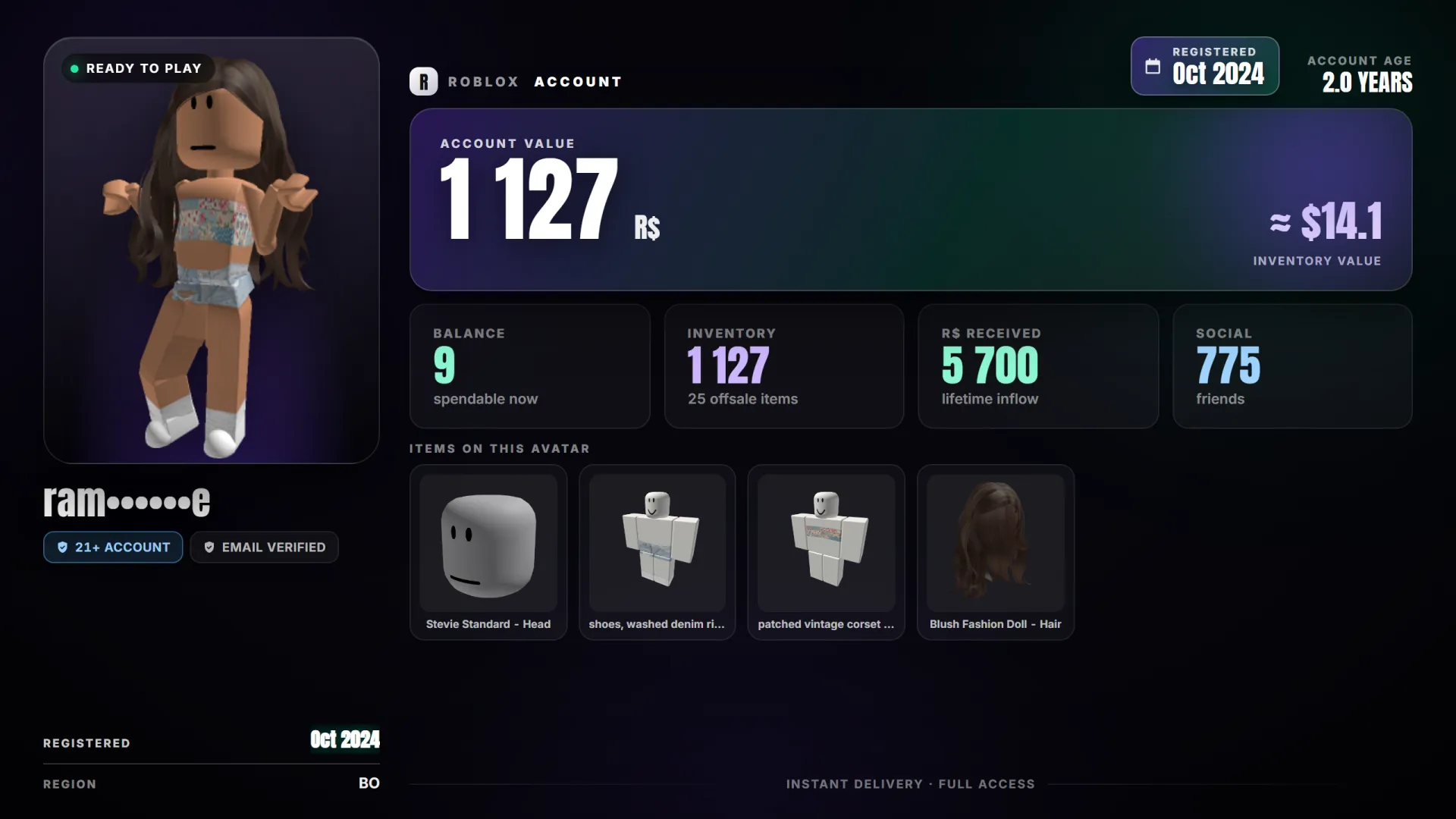The image size is (1456, 819).
Task: Click the shield icon in 21+ Account badge
Action: (63, 548)
